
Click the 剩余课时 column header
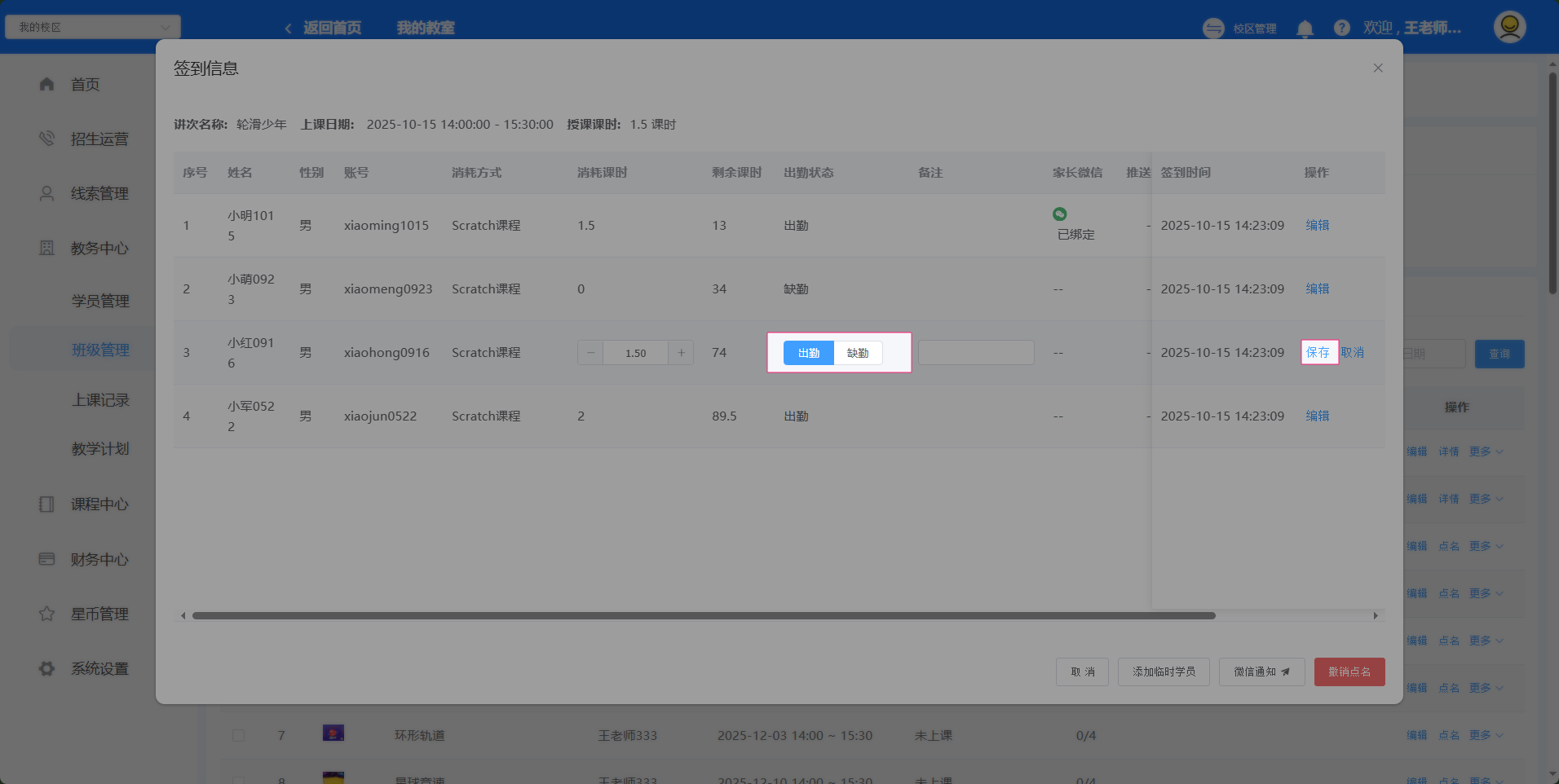pos(736,173)
